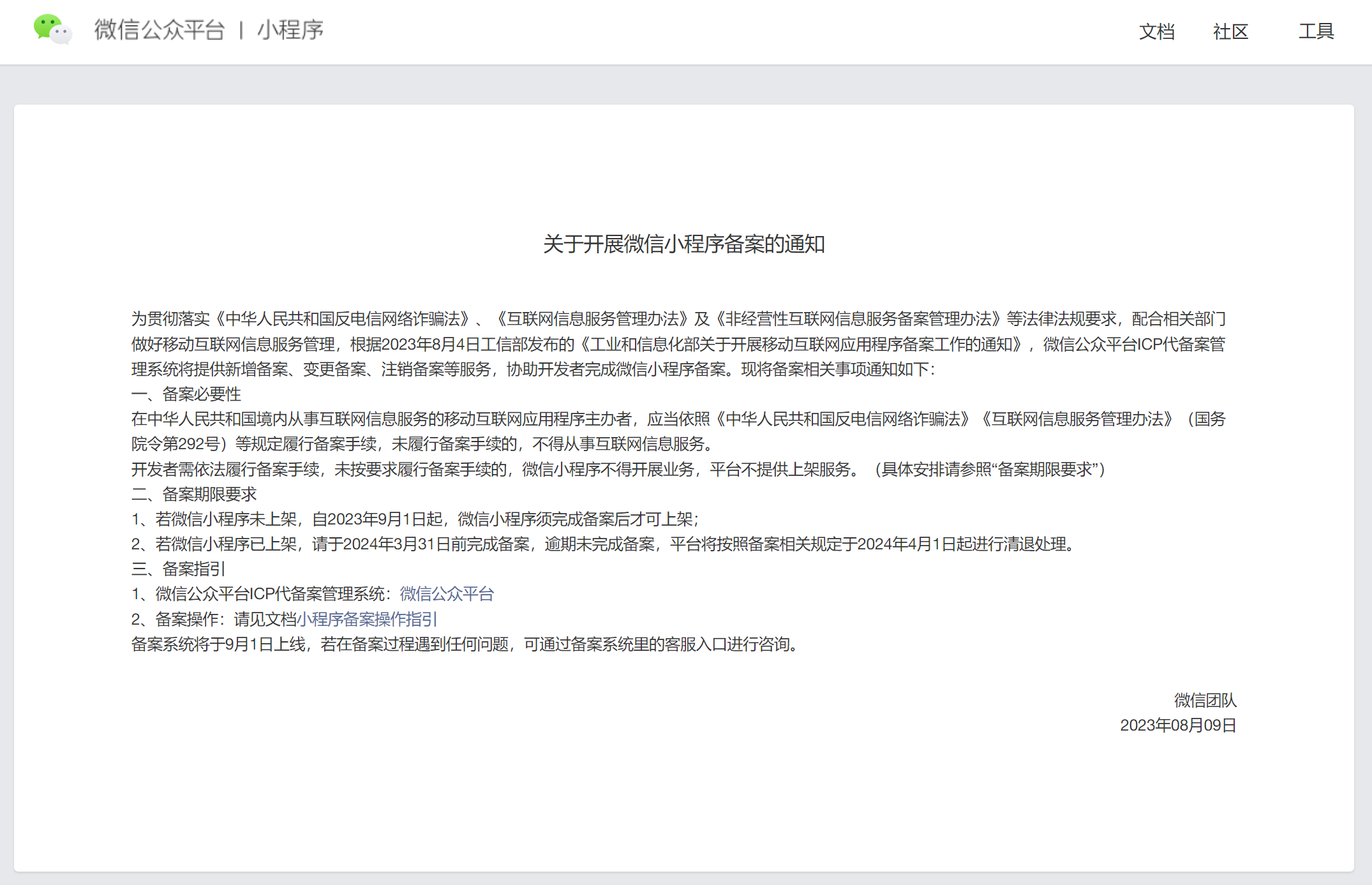Click the text 院令第292号
Screen dimensions: 1372x885
click(175, 444)
